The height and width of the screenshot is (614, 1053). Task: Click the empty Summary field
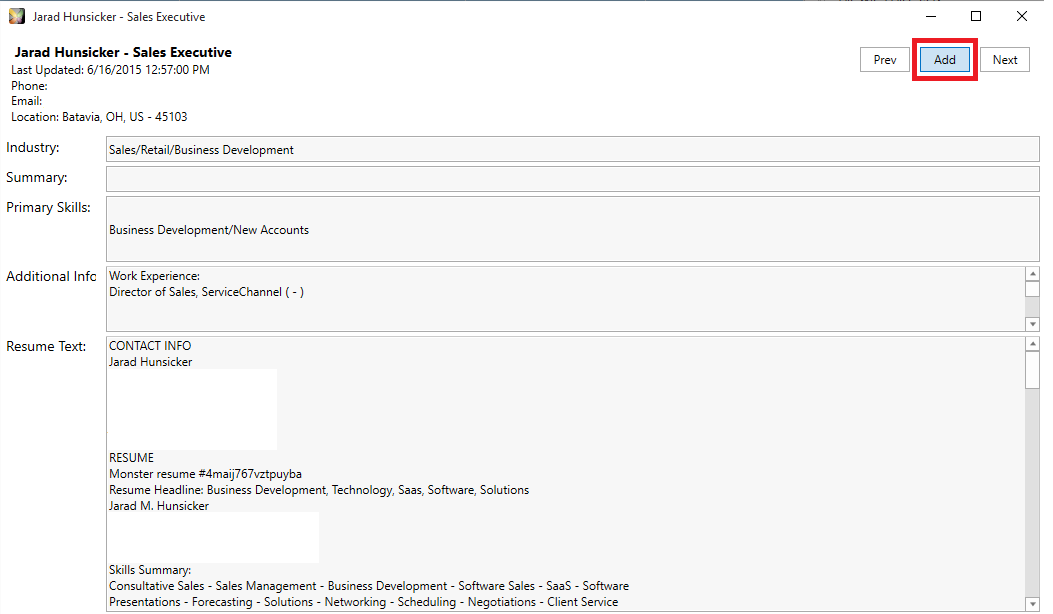572,179
